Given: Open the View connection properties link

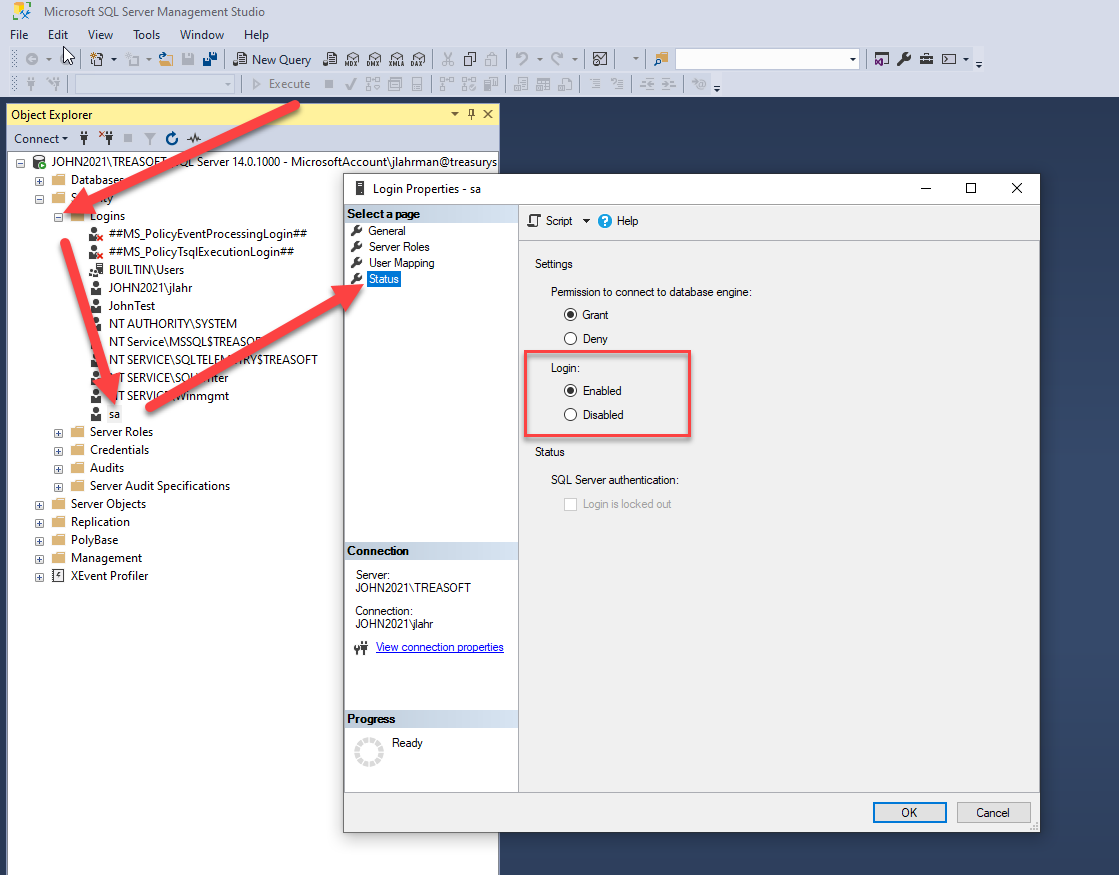Looking at the screenshot, I should (x=440, y=647).
